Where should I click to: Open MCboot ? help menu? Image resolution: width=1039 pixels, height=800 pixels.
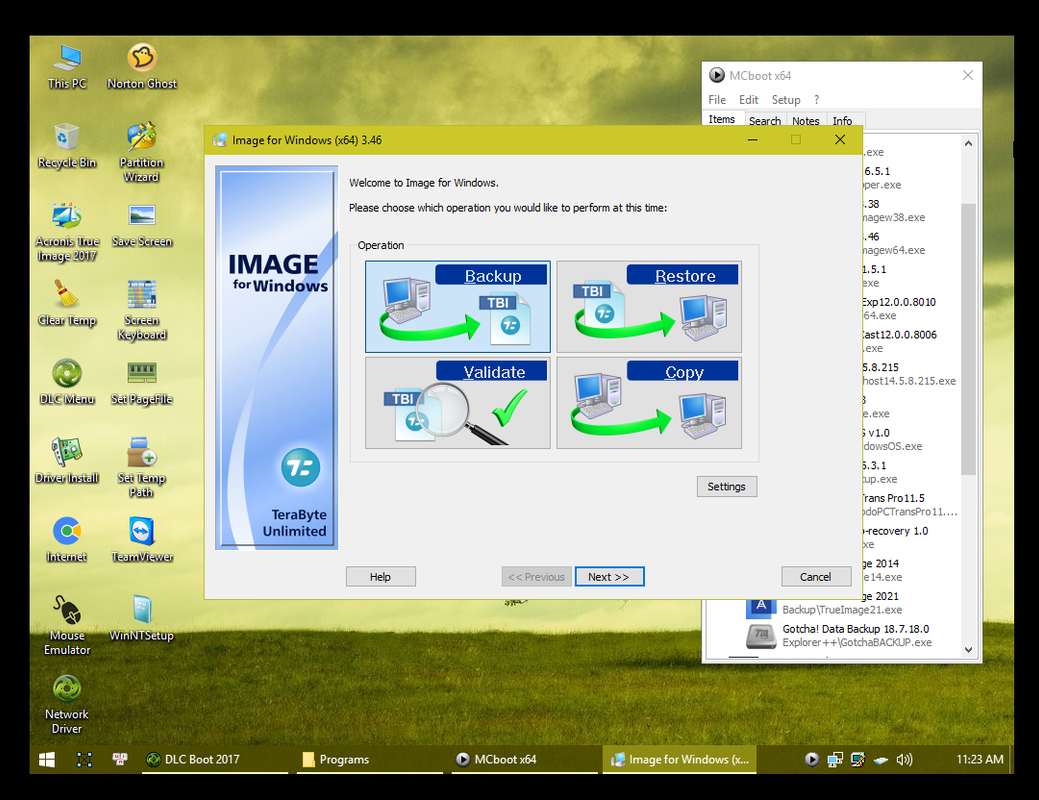tap(816, 100)
